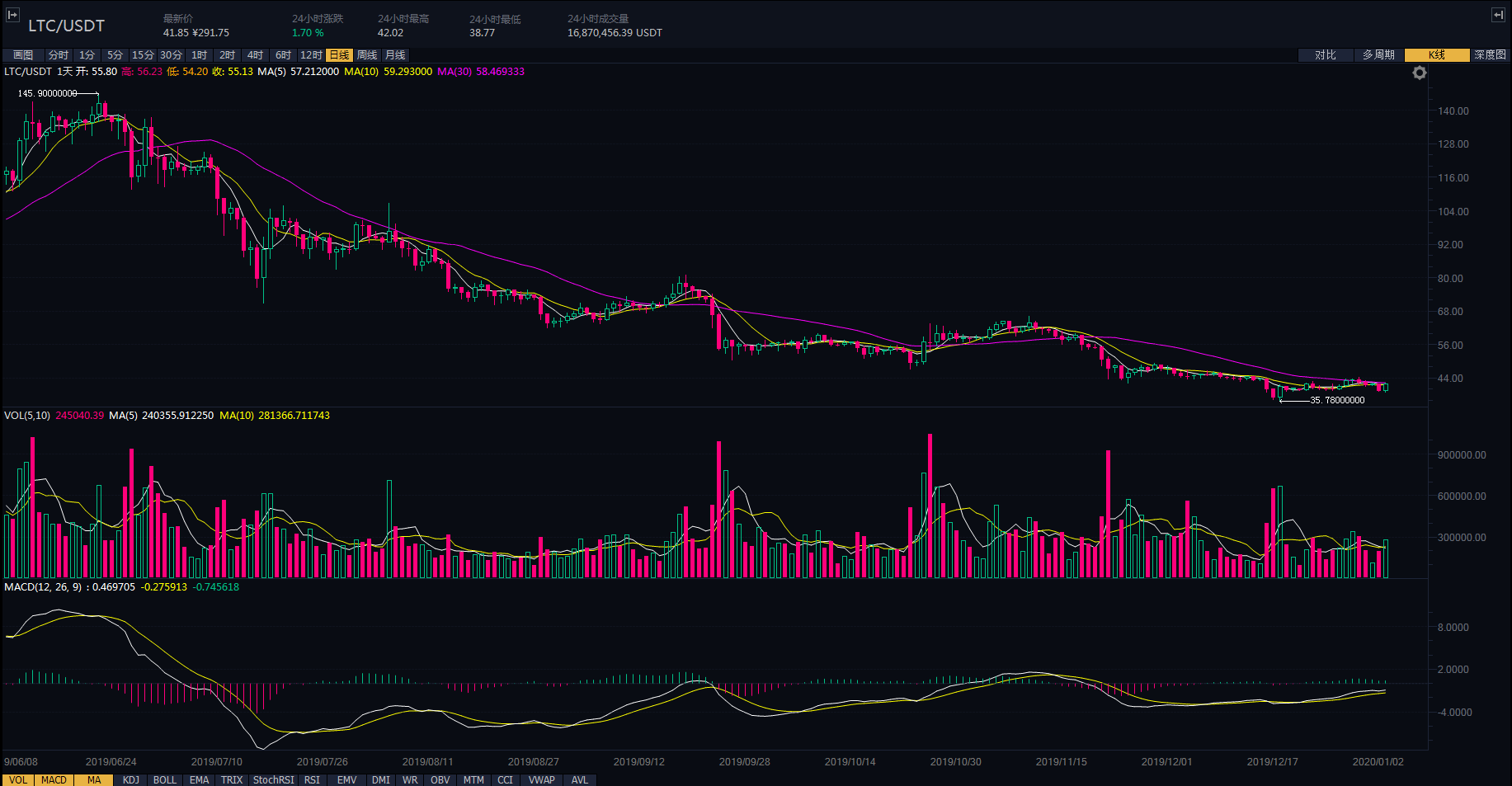Select the 6时 interval
This screenshot has height=786, width=1512.
[x=283, y=55]
